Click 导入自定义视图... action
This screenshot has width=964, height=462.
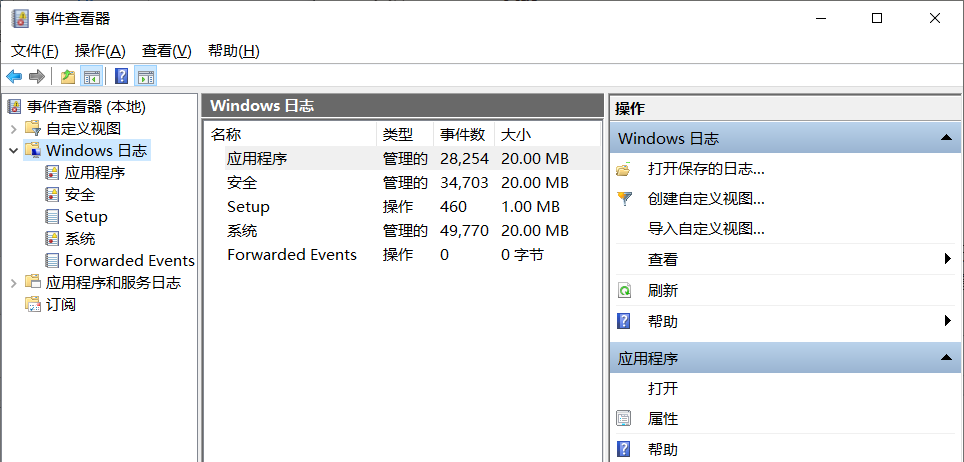[706, 229]
